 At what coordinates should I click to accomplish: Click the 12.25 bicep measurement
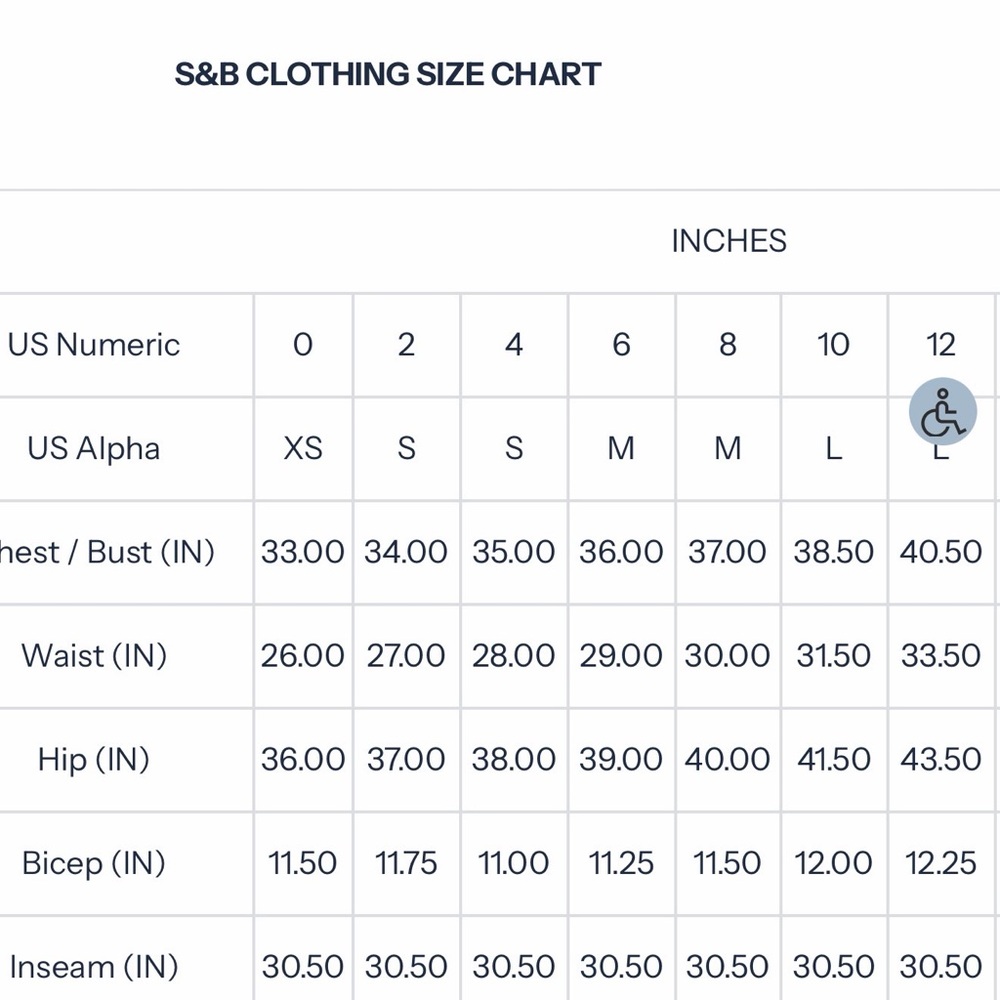tap(941, 864)
